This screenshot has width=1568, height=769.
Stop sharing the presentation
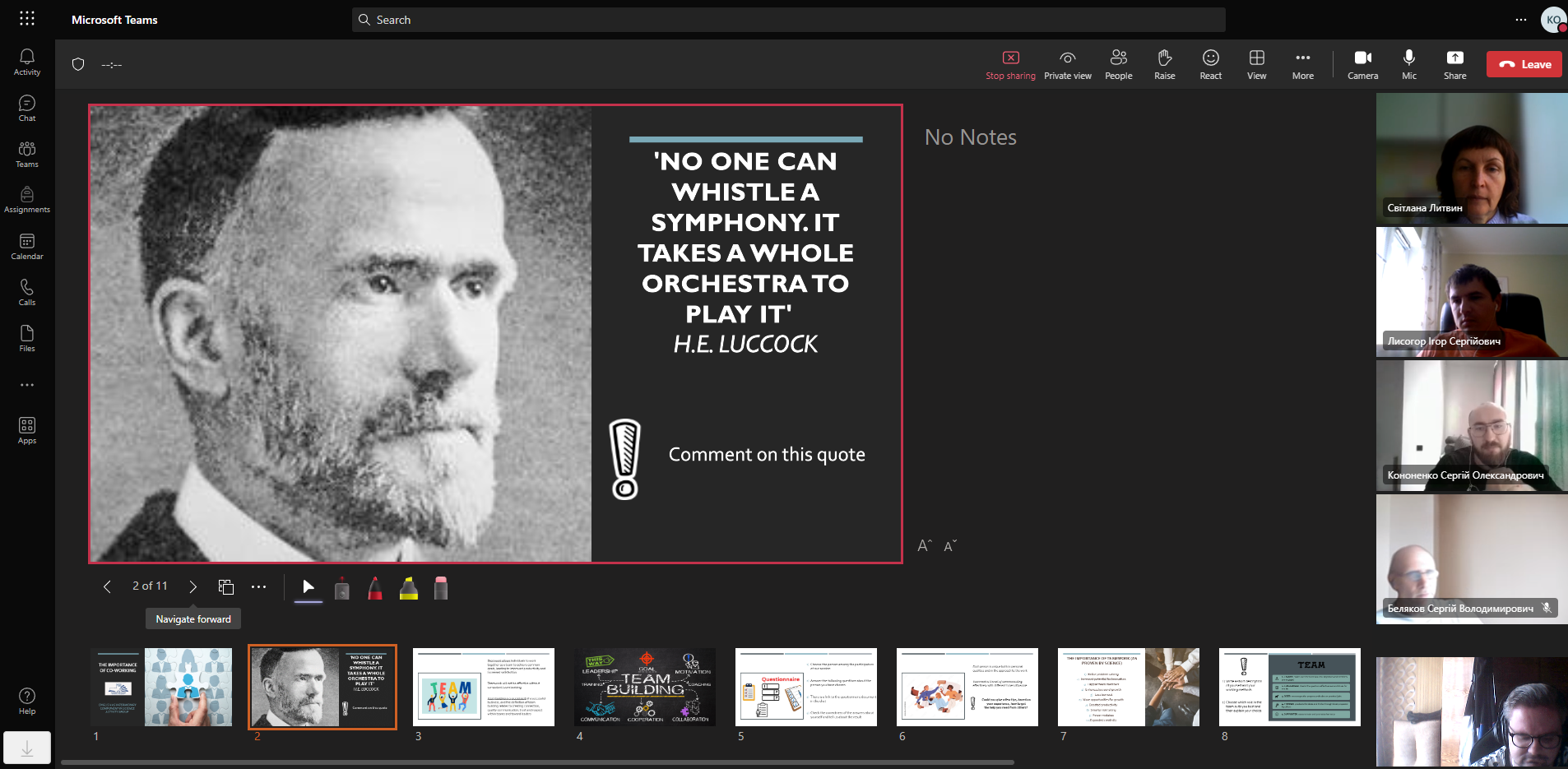pyautogui.click(x=1010, y=65)
